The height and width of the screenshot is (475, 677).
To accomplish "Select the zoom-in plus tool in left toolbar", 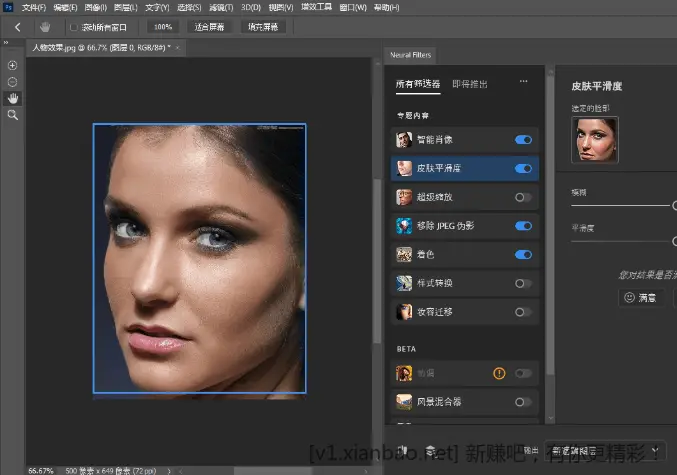I will point(13,65).
